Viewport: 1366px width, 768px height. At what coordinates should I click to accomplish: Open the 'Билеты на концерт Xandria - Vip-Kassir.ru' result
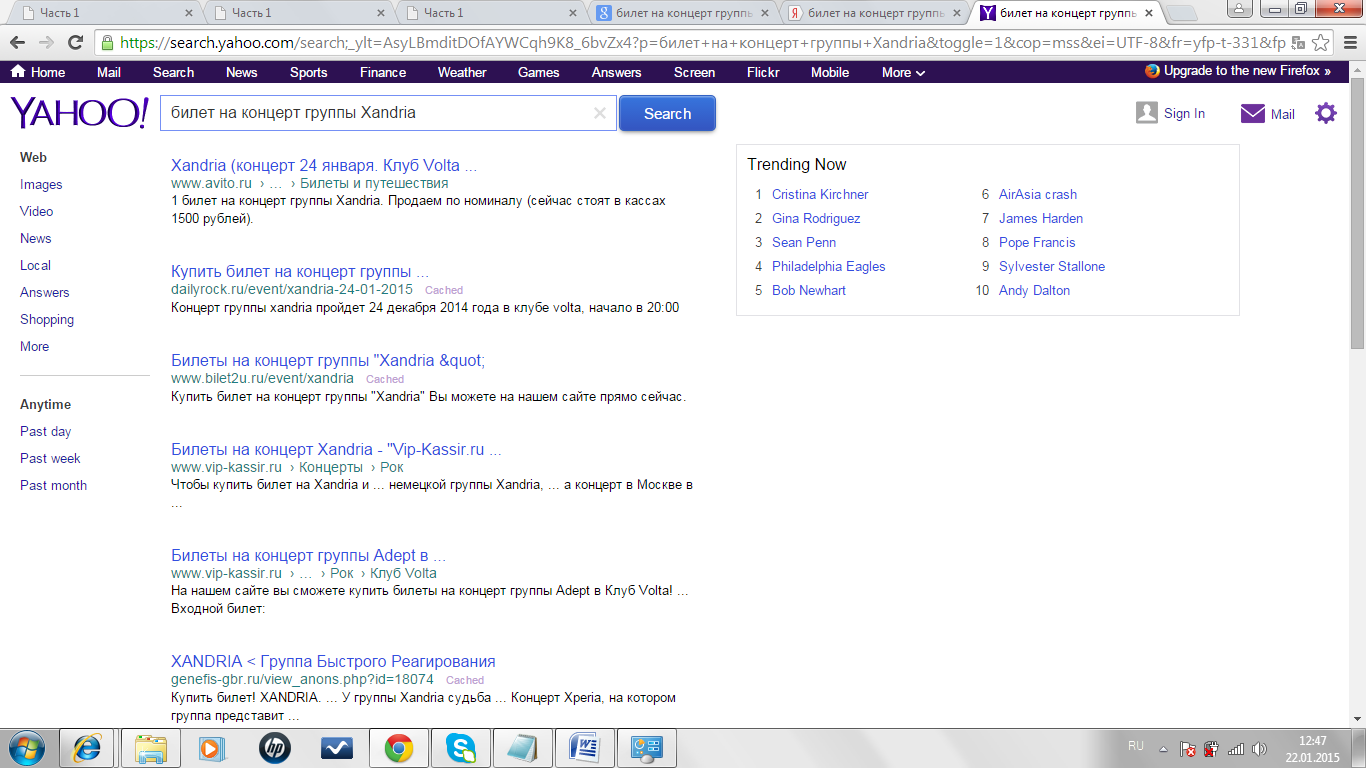[x=336, y=449]
